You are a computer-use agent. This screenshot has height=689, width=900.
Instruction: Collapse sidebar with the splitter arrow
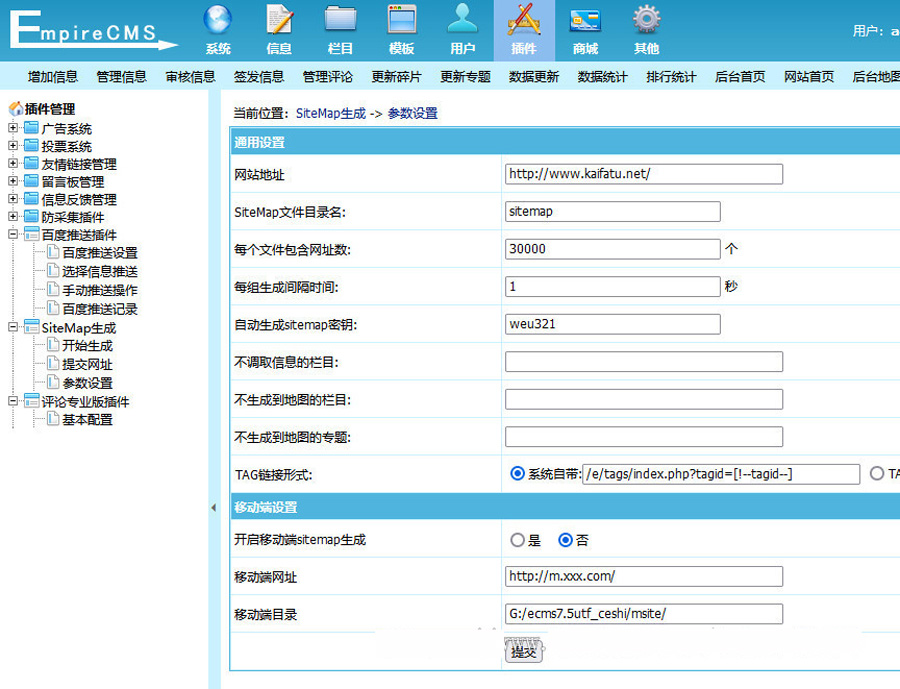[x=213, y=508]
